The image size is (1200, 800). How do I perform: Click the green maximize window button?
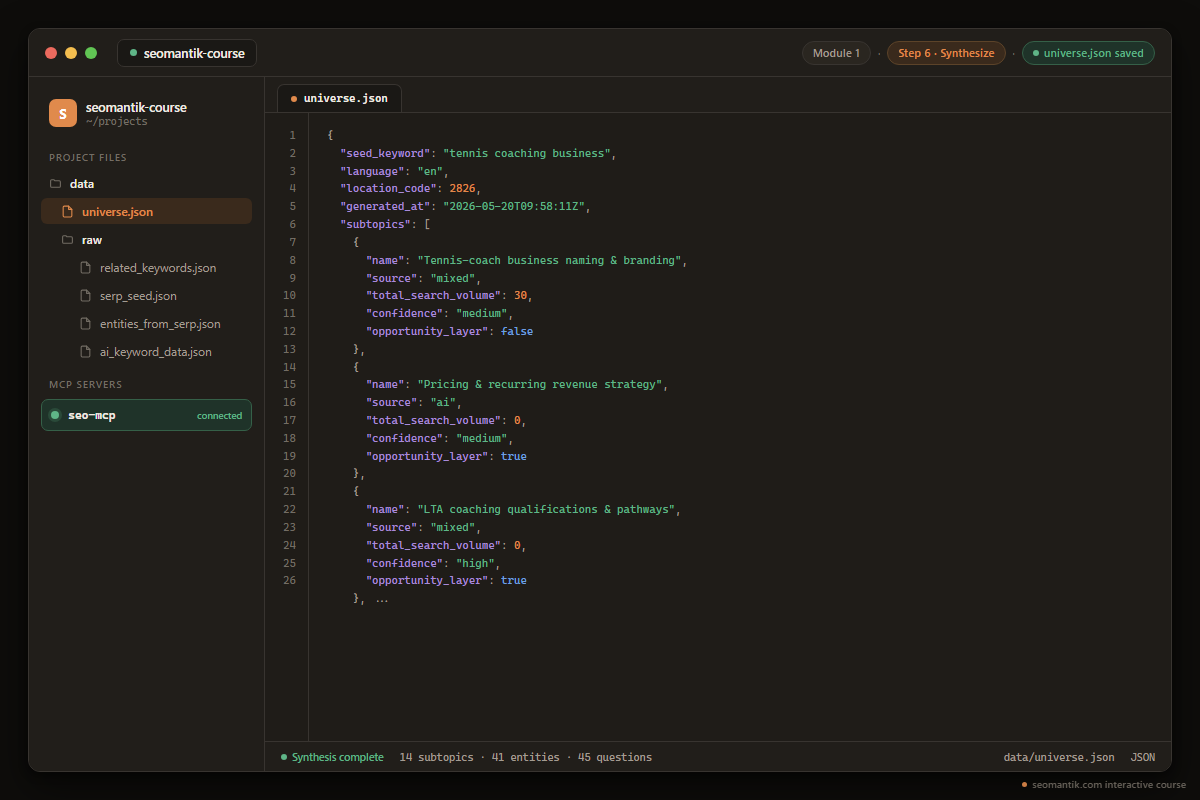pyautogui.click(x=91, y=53)
